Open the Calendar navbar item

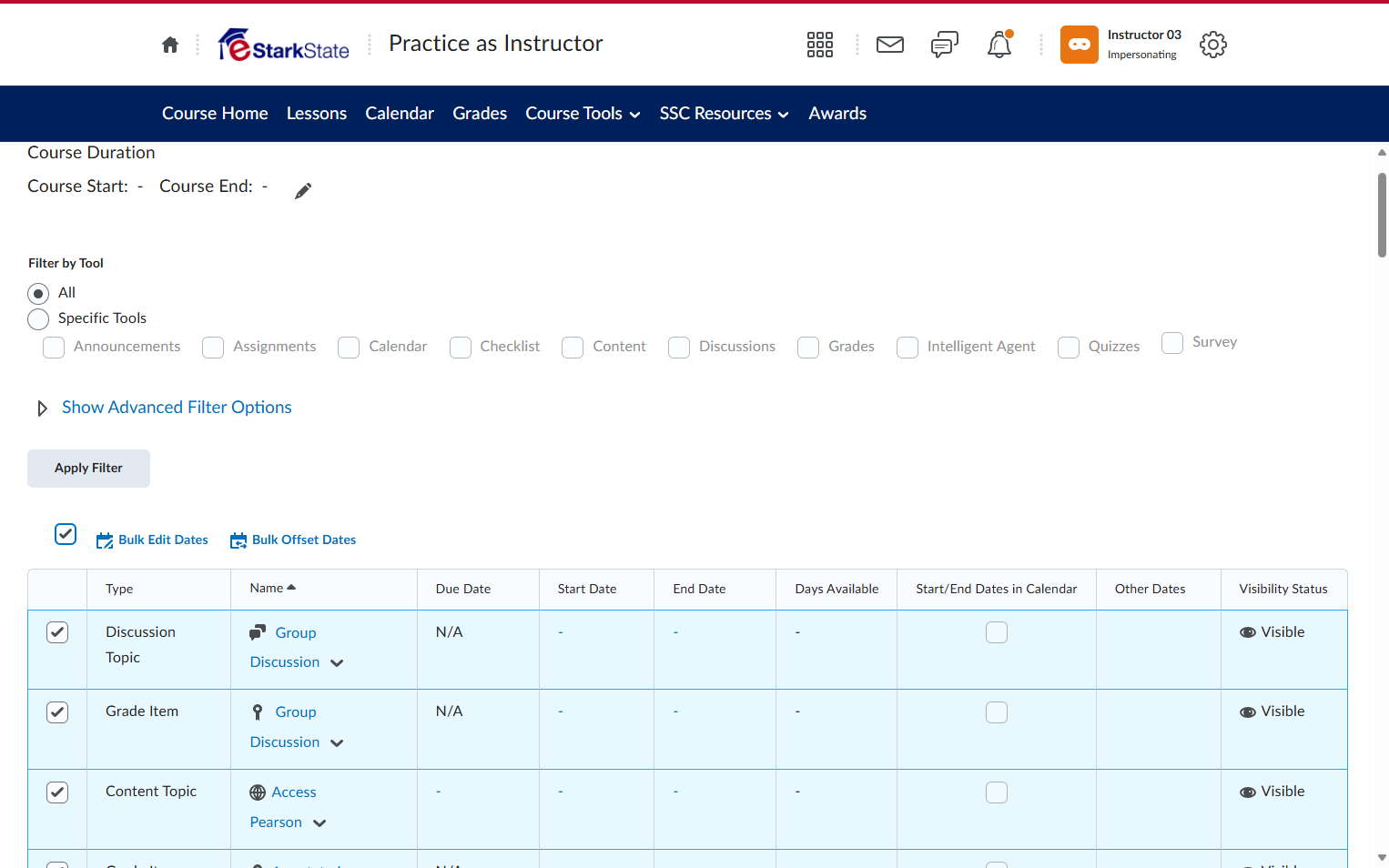pos(400,114)
